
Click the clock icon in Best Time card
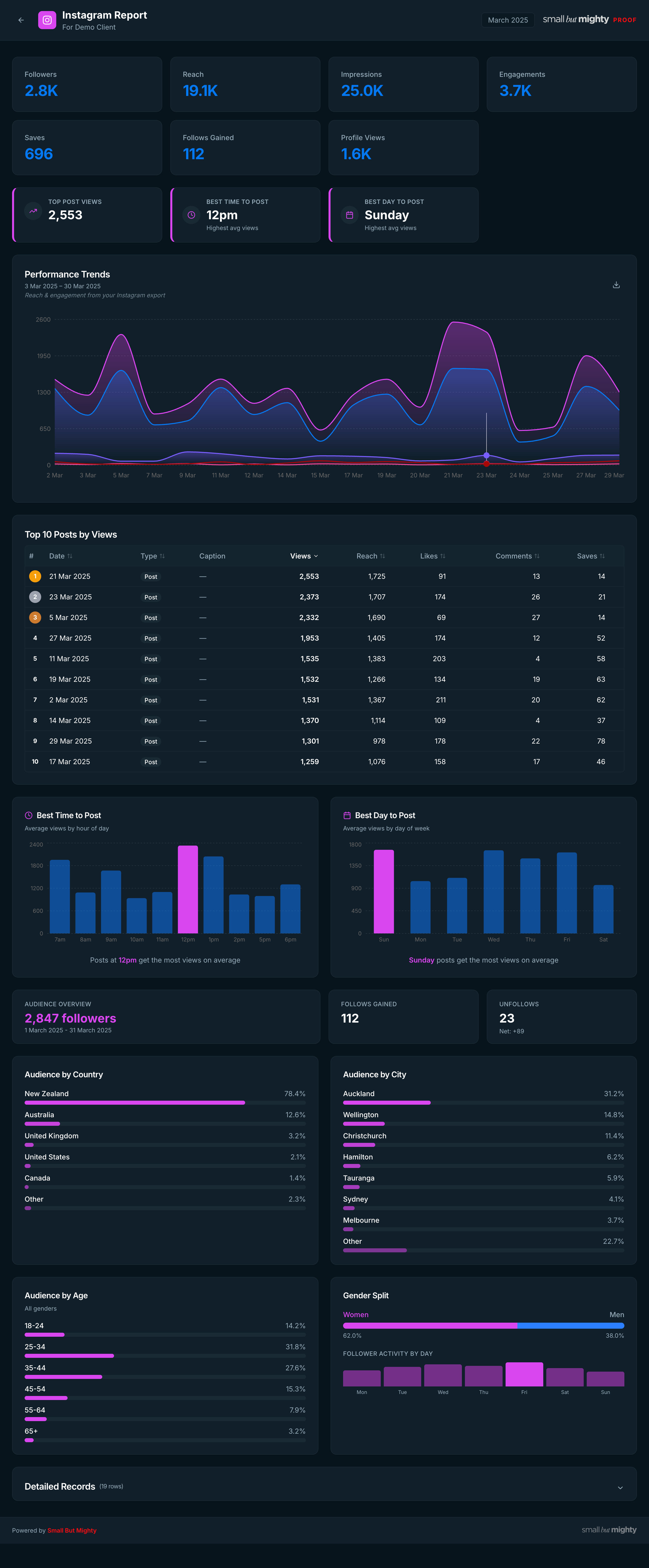[x=191, y=215]
